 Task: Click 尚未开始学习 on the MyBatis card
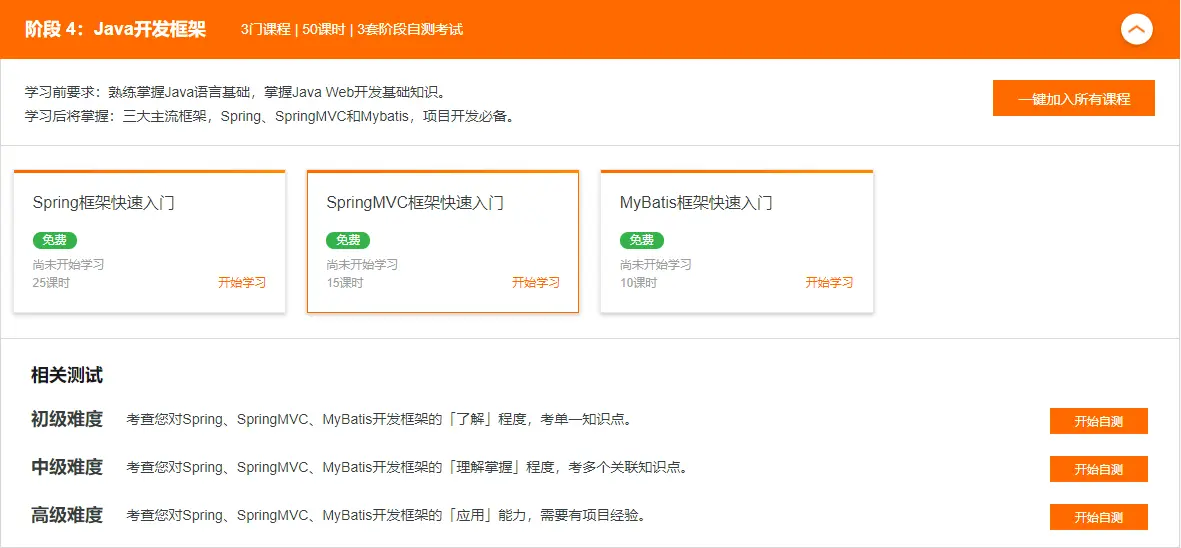656,265
